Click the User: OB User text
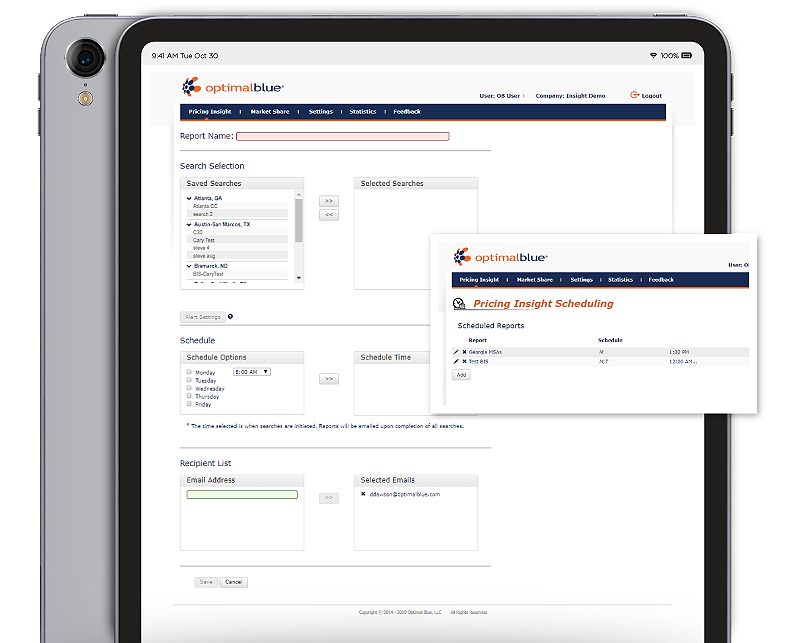 499,96
